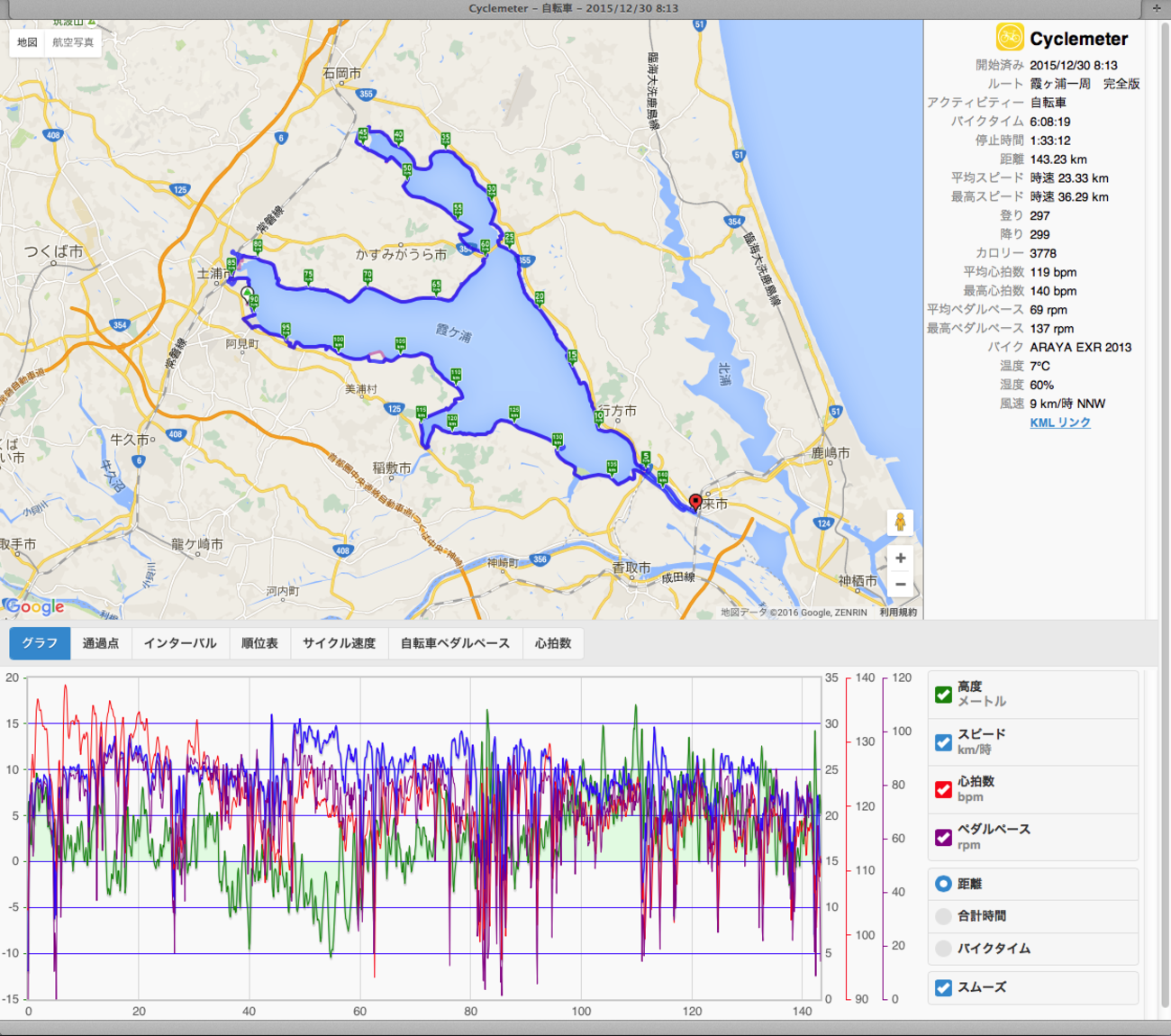
Task: Zoom in on the map with plus
Action: tap(900, 559)
